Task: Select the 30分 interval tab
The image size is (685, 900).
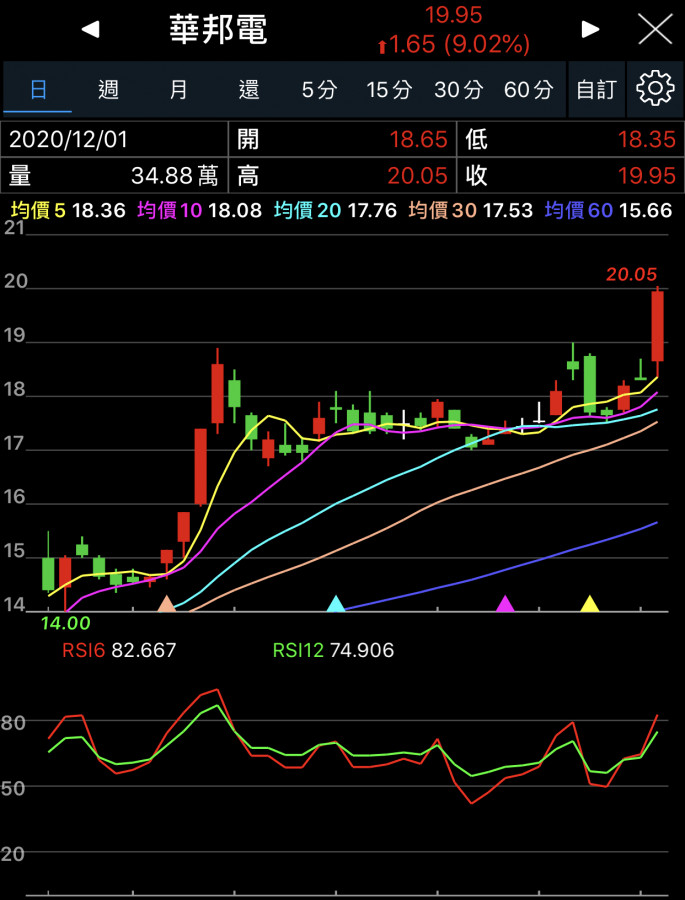Action: point(459,89)
